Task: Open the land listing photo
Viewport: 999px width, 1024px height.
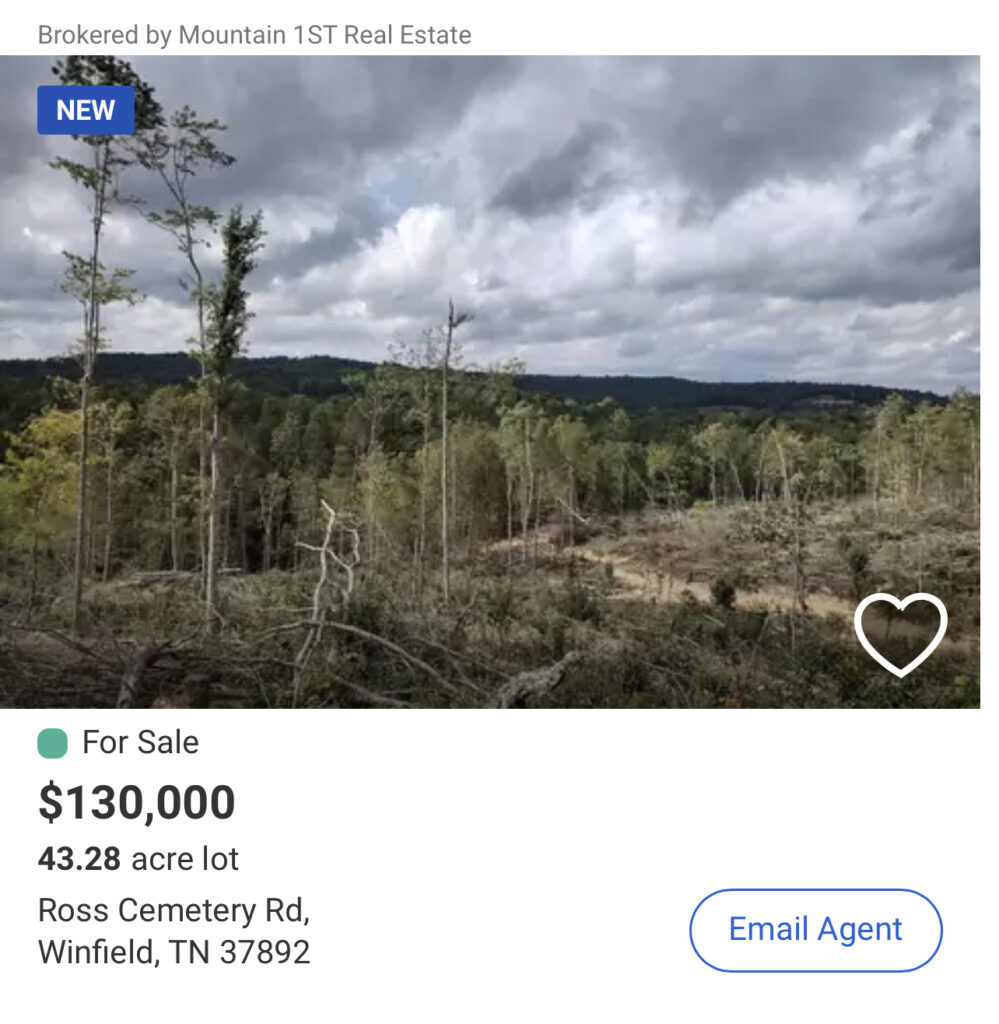Action: coord(490,420)
